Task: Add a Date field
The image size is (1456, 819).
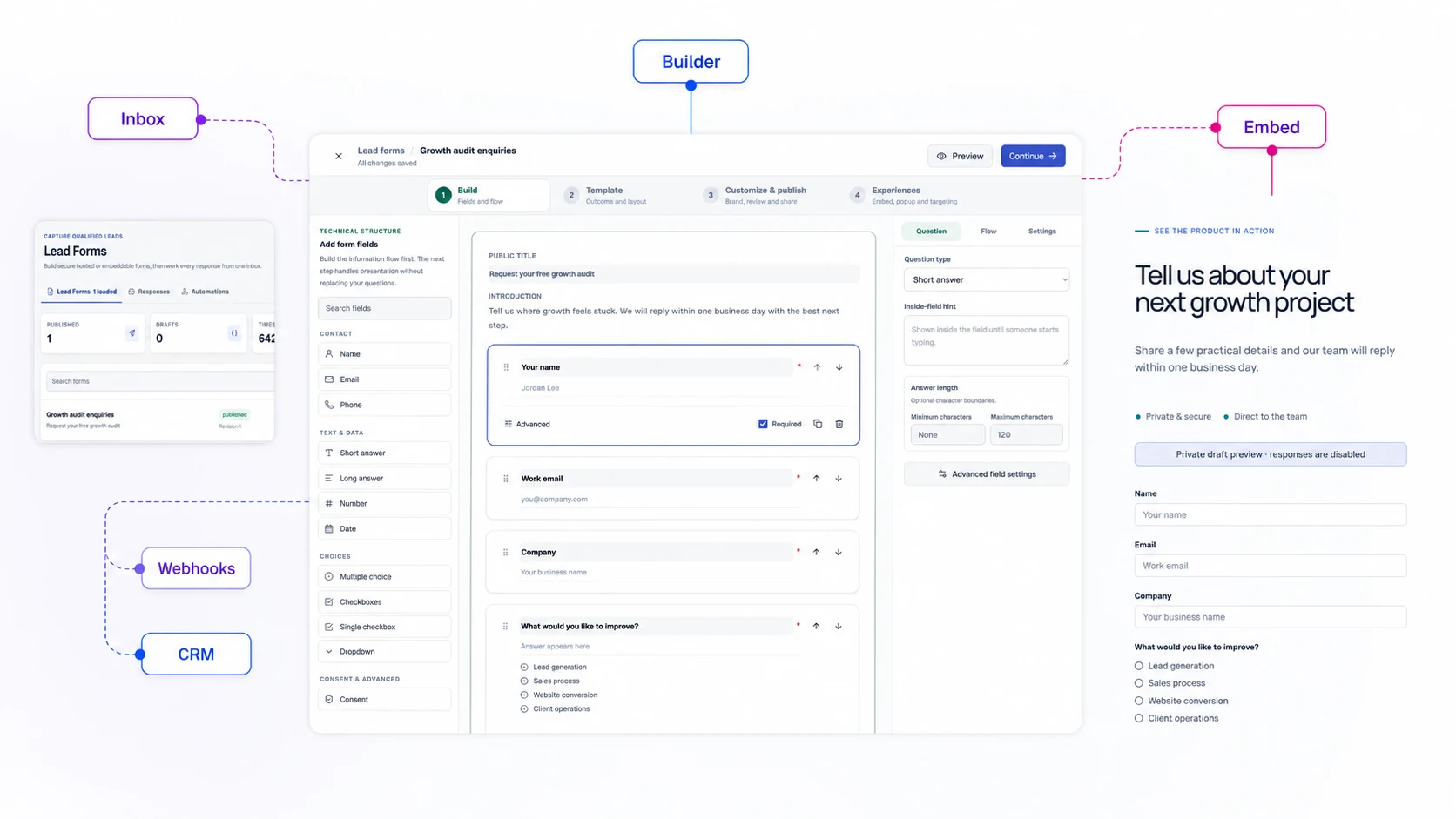Action: pyautogui.click(x=384, y=528)
